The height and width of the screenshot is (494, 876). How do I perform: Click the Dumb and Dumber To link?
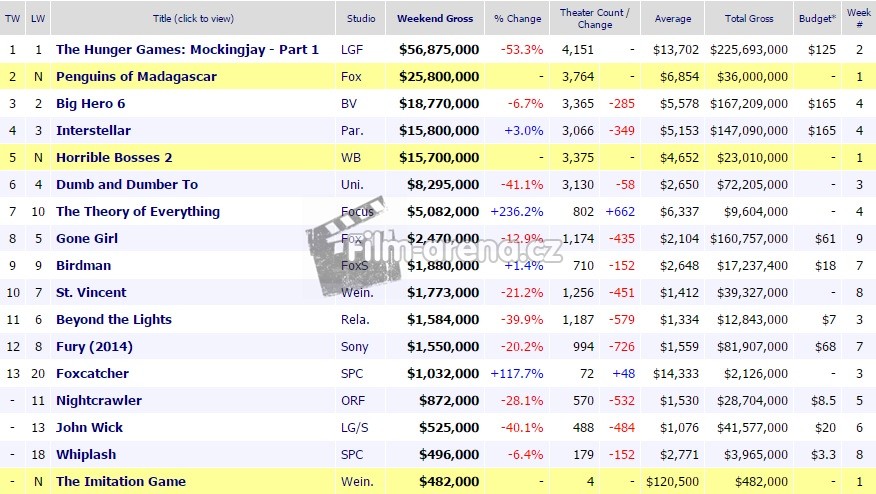(127, 184)
